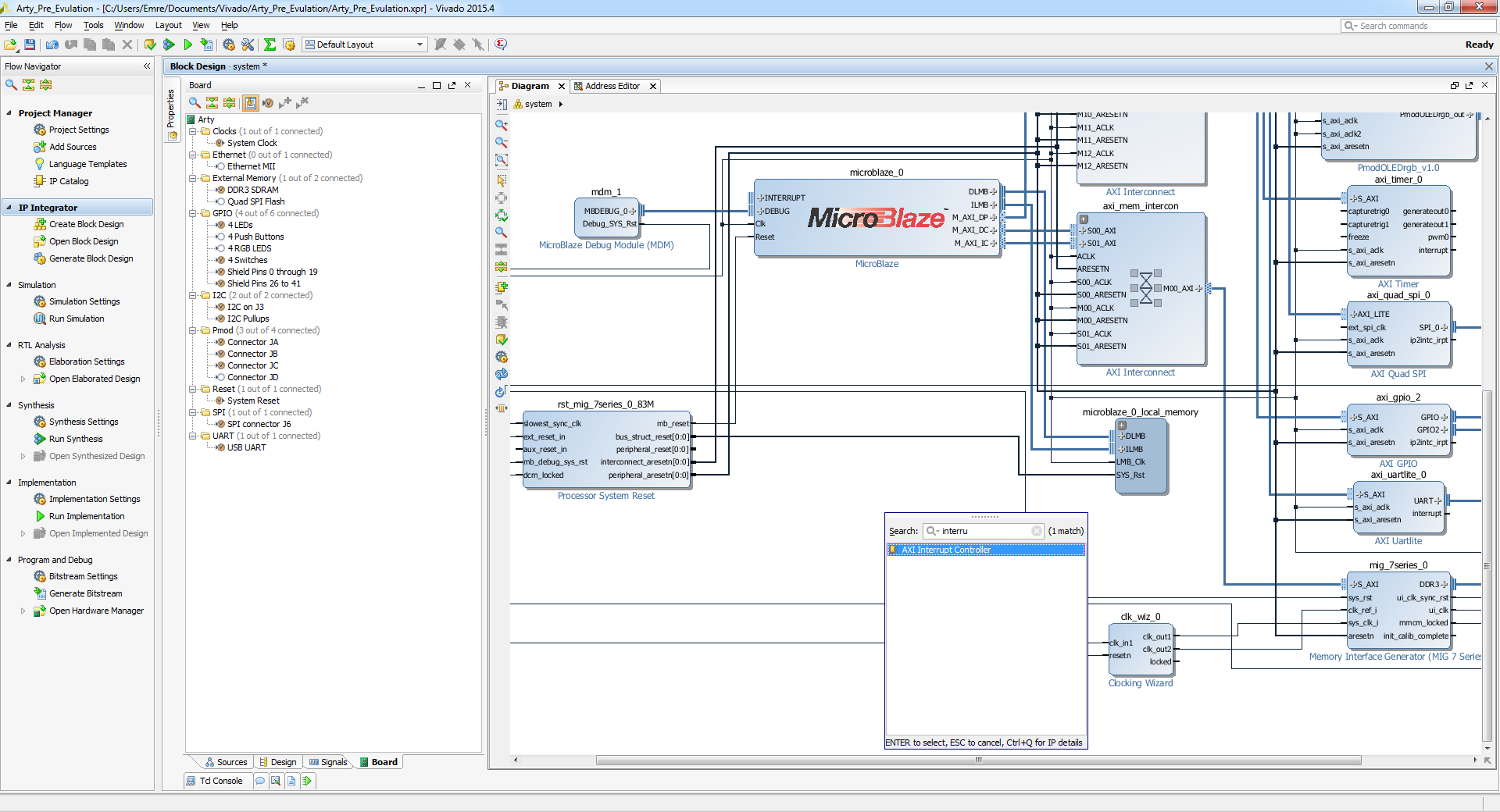1500x812 pixels.
Task: Click the Regenerate Layout icon
Action: 502,374
